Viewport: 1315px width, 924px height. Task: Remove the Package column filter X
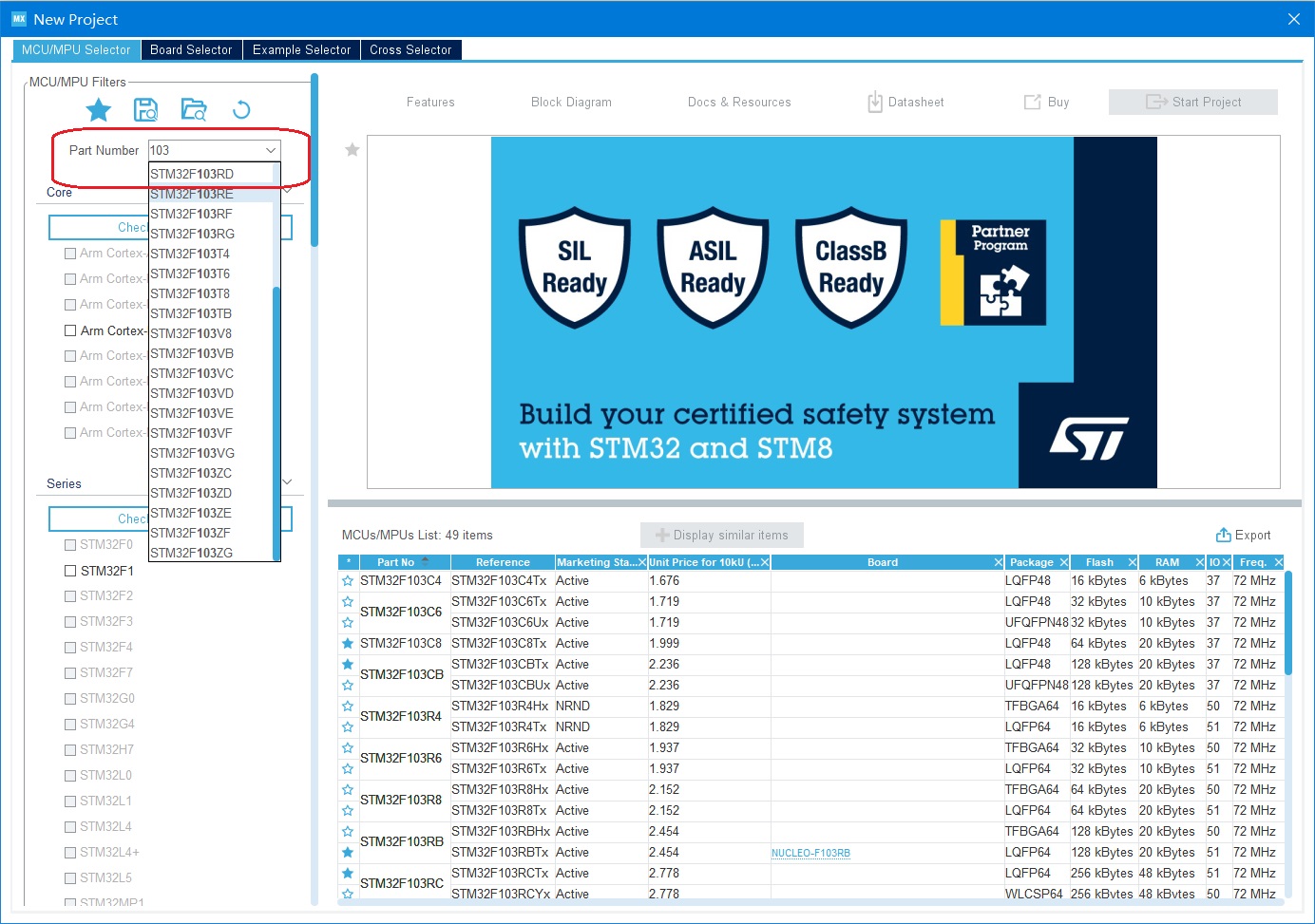[x=1064, y=562]
